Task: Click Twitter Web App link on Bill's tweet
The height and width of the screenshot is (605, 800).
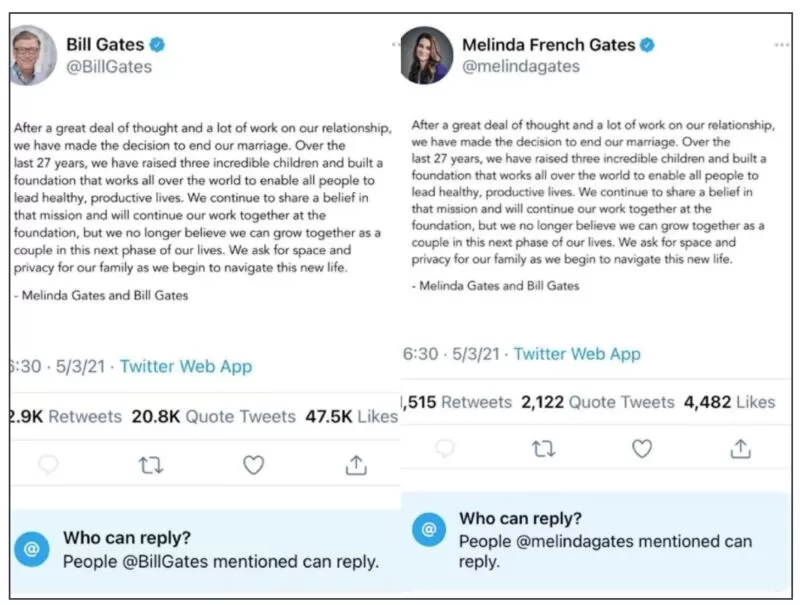Action: point(186,366)
